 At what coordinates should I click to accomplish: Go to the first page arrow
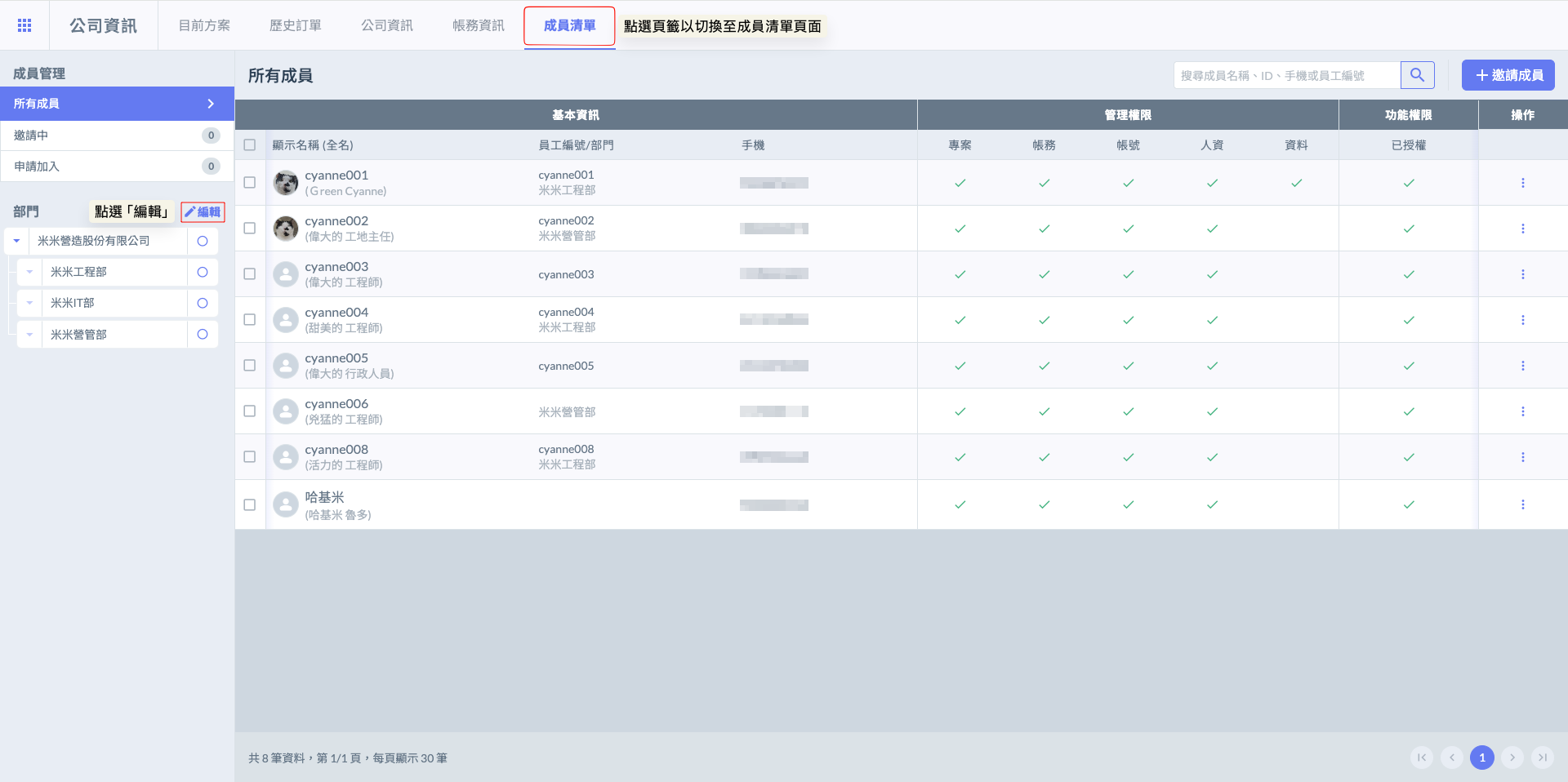[x=1422, y=758]
